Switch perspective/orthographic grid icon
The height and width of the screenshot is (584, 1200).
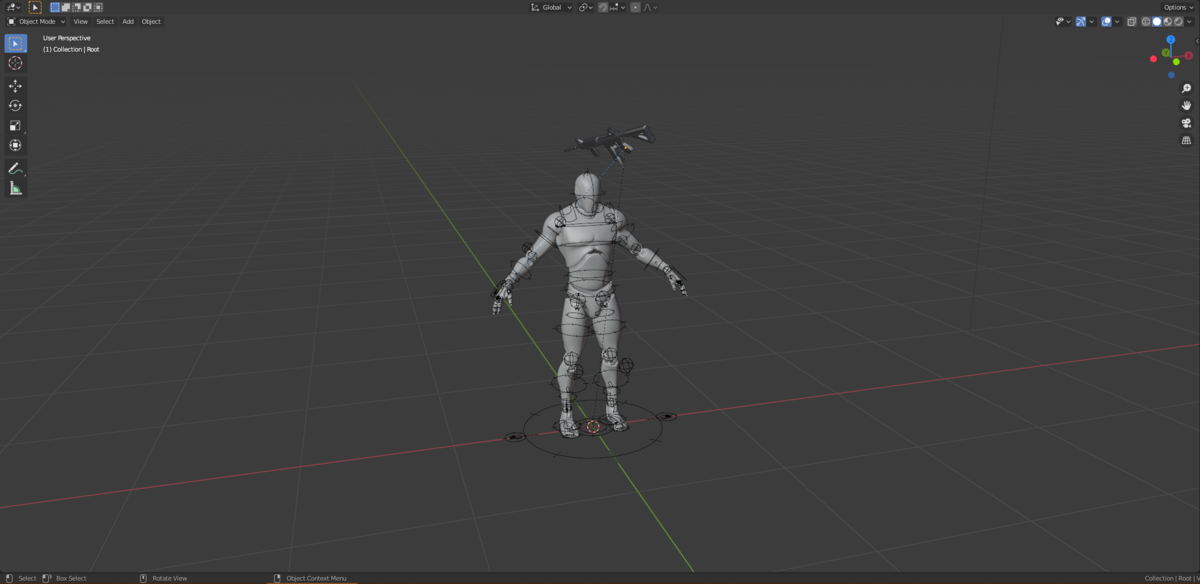[1187, 141]
